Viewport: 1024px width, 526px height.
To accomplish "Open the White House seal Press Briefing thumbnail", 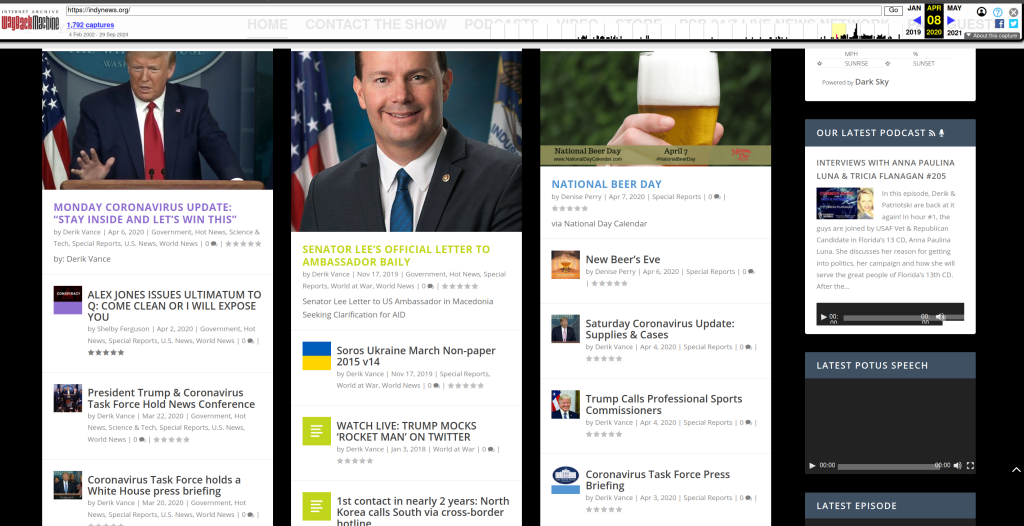I will tap(566, 480).
